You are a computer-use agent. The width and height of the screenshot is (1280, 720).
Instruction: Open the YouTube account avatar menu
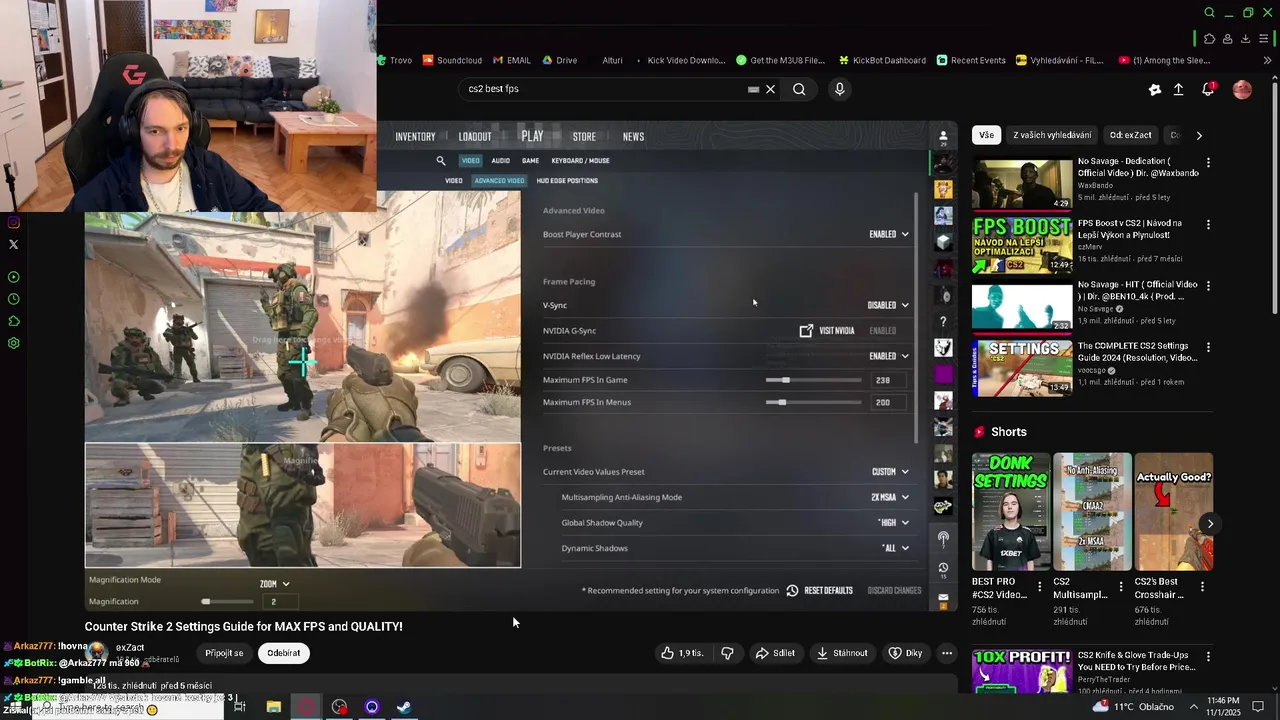point(1242,89)
